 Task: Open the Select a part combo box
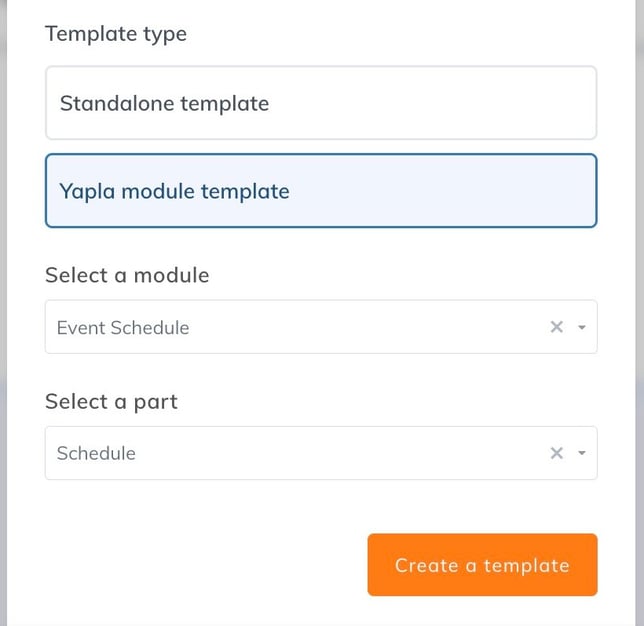pyautogui.click(x=300, y=453)
